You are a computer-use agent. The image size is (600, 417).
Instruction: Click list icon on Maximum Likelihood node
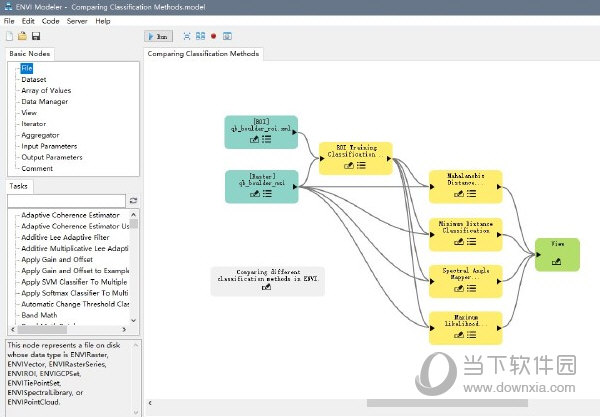471,335
